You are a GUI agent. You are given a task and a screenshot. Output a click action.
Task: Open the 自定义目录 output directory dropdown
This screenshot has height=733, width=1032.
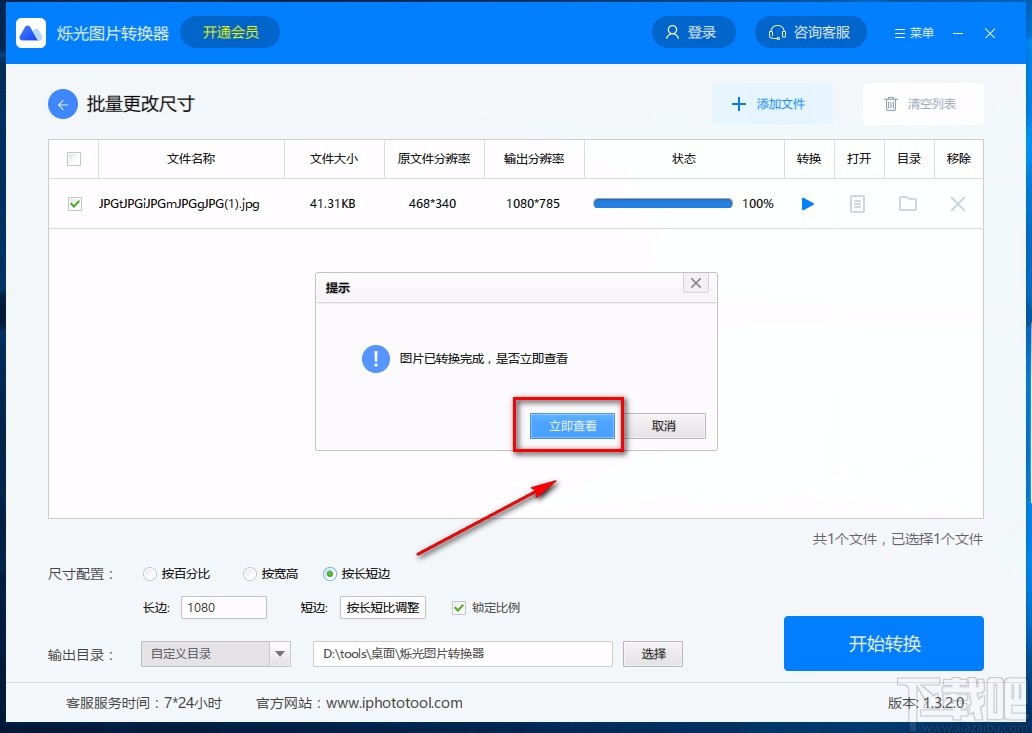coord(215,654)
